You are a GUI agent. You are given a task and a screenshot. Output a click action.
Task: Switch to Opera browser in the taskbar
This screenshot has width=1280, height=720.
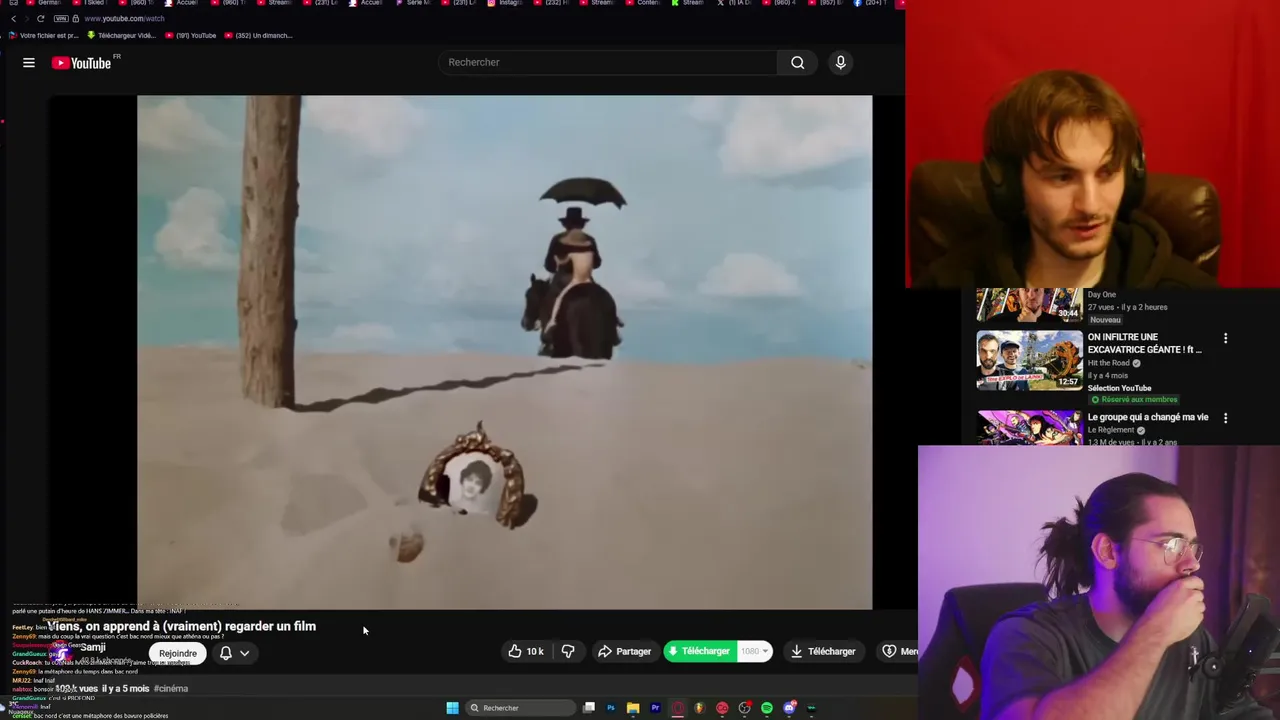click(677, 708)
